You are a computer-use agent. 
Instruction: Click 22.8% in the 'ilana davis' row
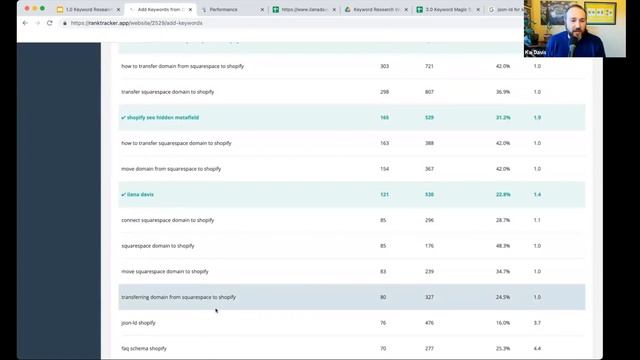pos(503,195)
